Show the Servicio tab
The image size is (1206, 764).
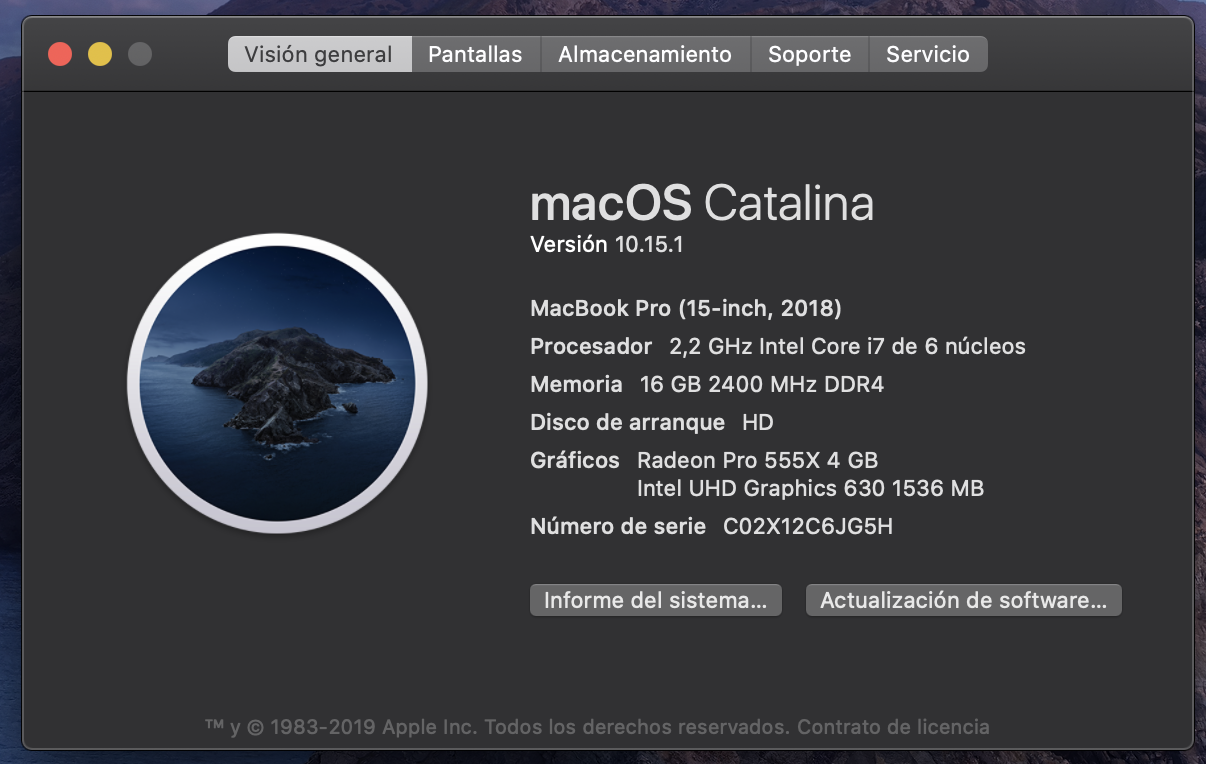928,54
